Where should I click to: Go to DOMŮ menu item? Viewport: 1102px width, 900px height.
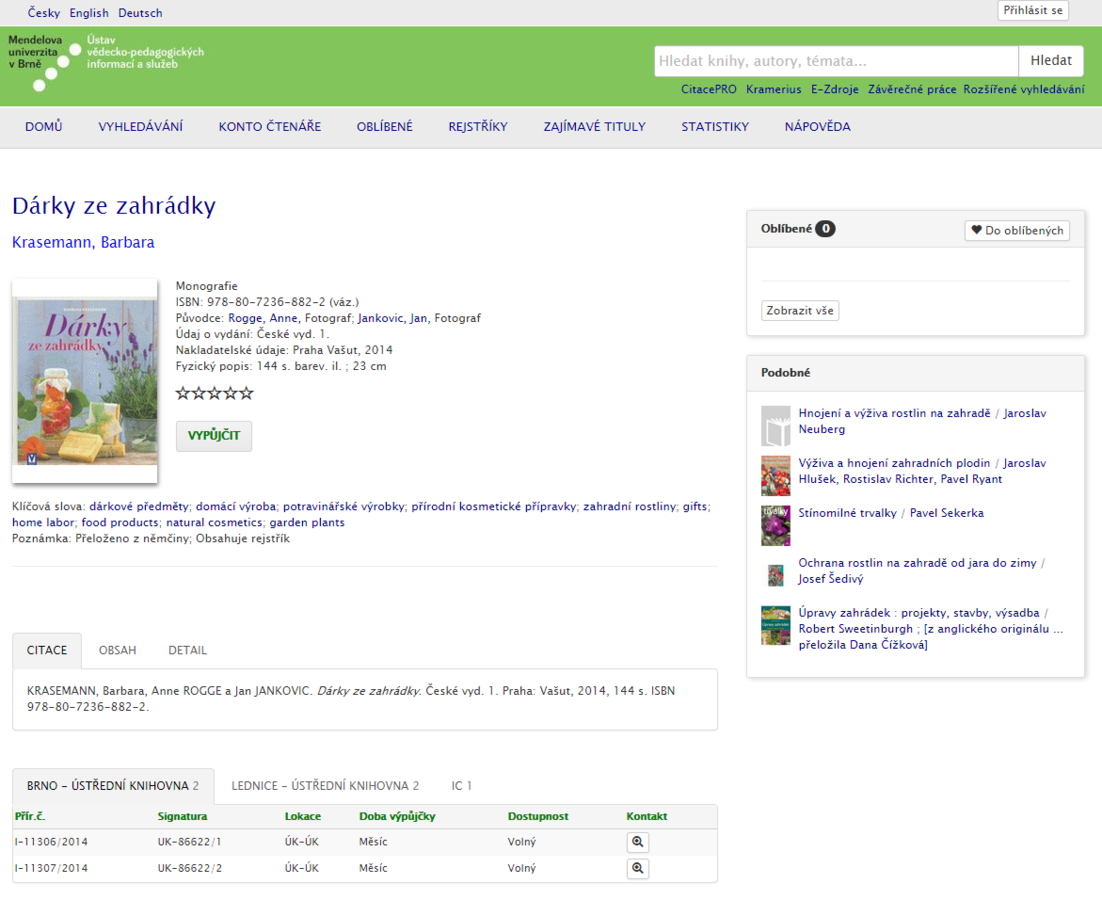(44, 126)
